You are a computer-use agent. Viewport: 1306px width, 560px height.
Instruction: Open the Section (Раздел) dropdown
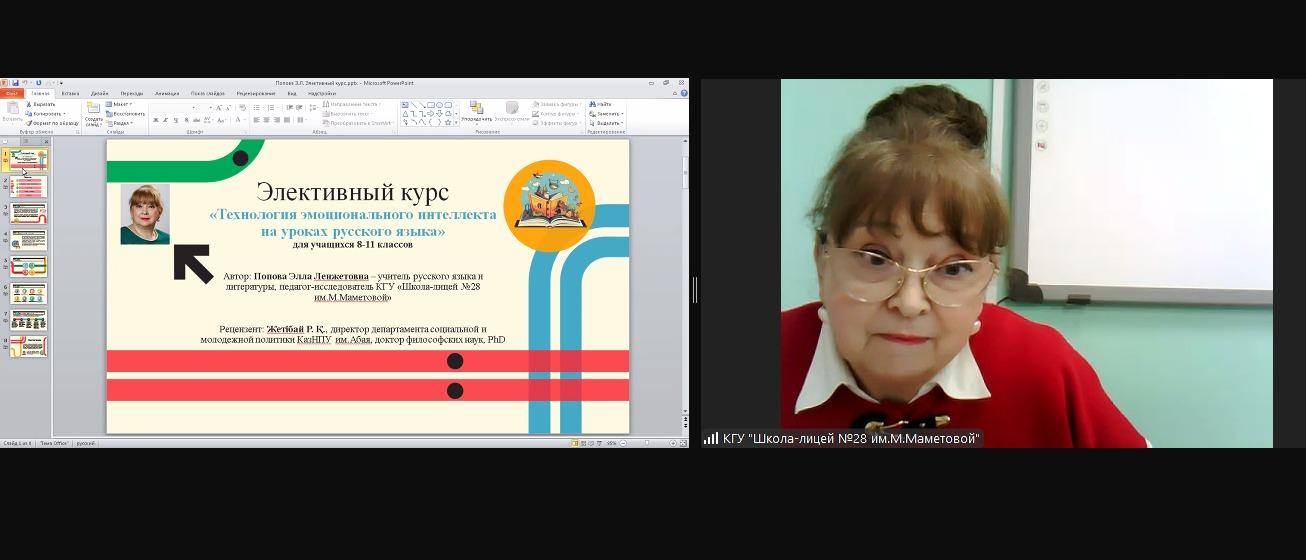click(x=120, y=123)
